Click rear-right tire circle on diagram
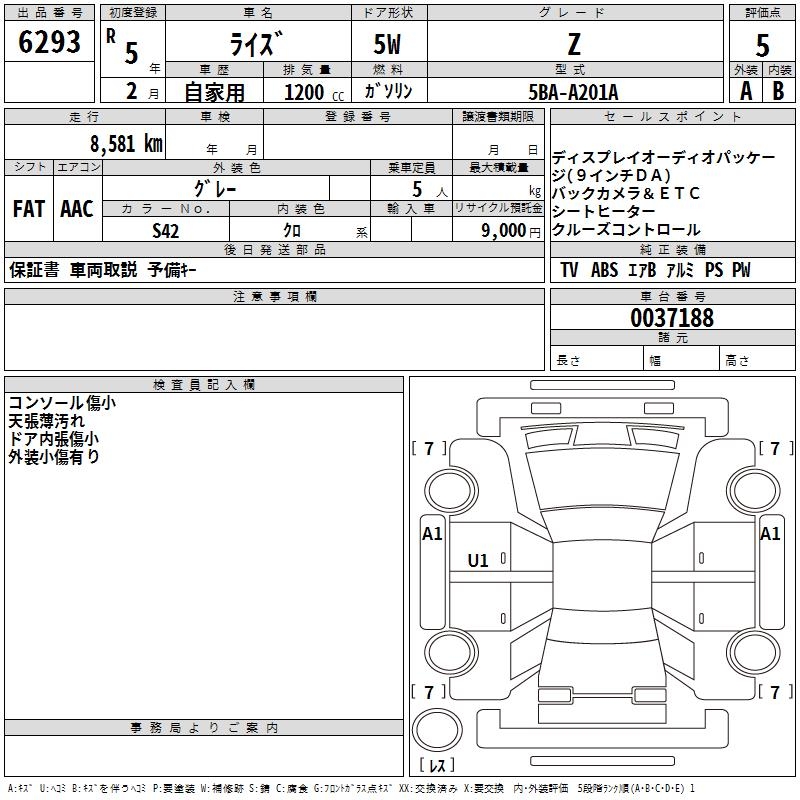The height and width of the screenshot is (800, 800). click(753, 653)
